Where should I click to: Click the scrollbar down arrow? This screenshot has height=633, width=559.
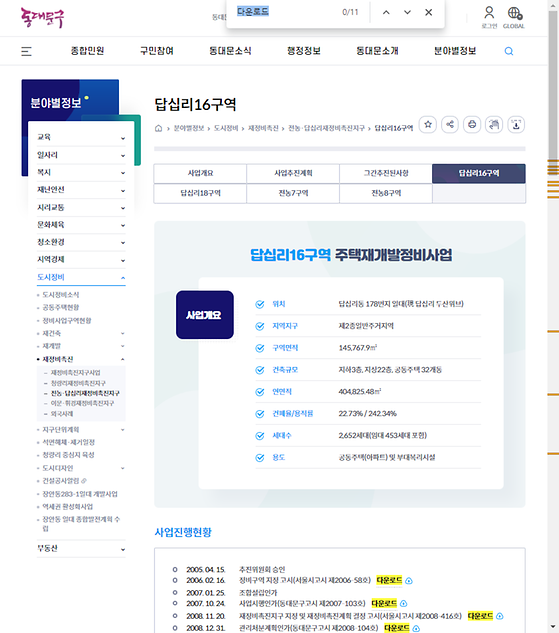point(553,627)
